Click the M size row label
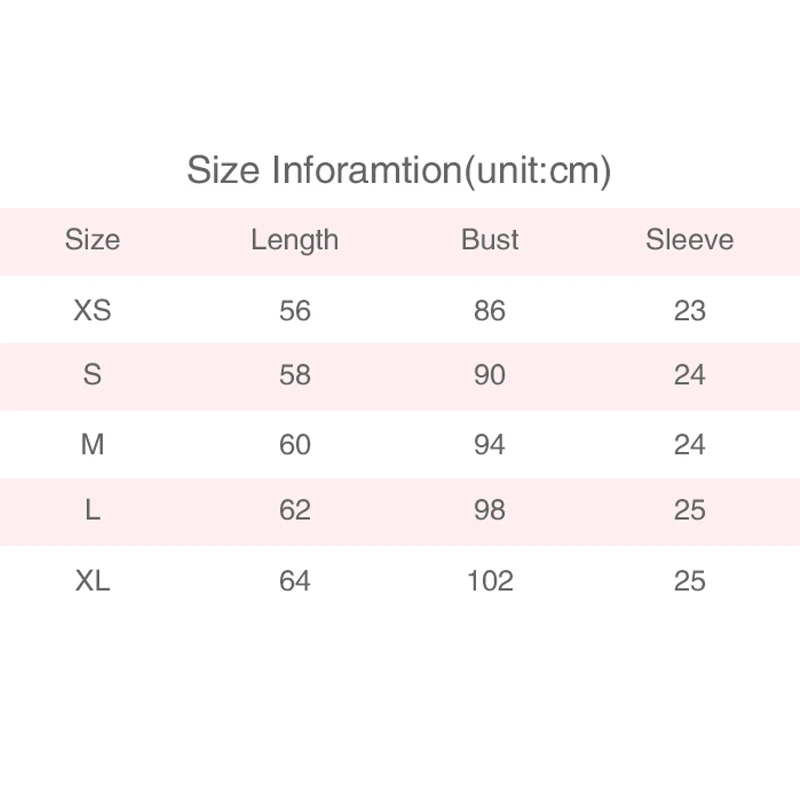The image size is (800, 800). 92,444
